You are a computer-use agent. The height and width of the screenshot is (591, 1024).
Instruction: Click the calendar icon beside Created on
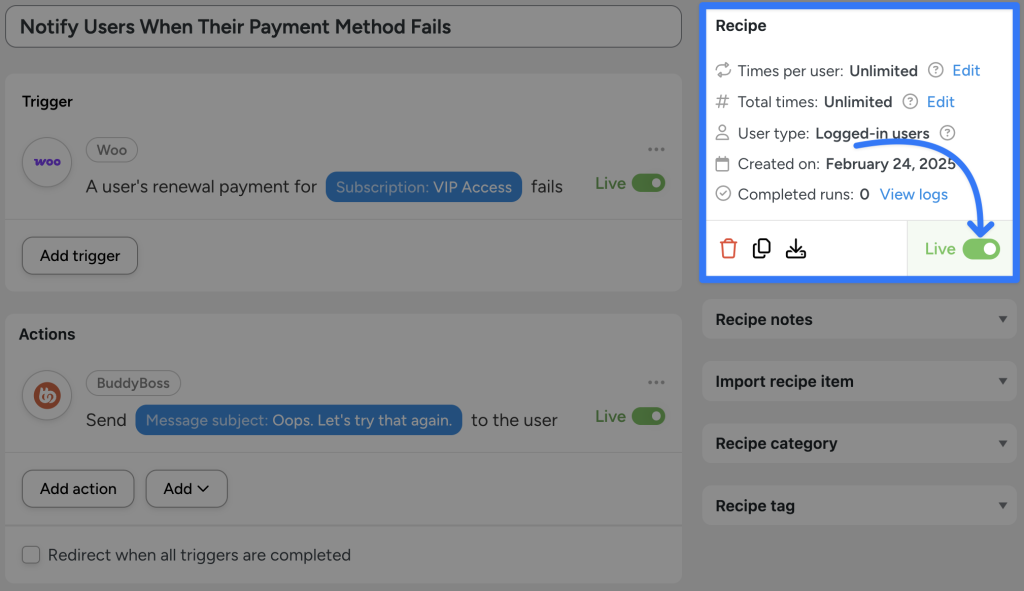point(722,163)
